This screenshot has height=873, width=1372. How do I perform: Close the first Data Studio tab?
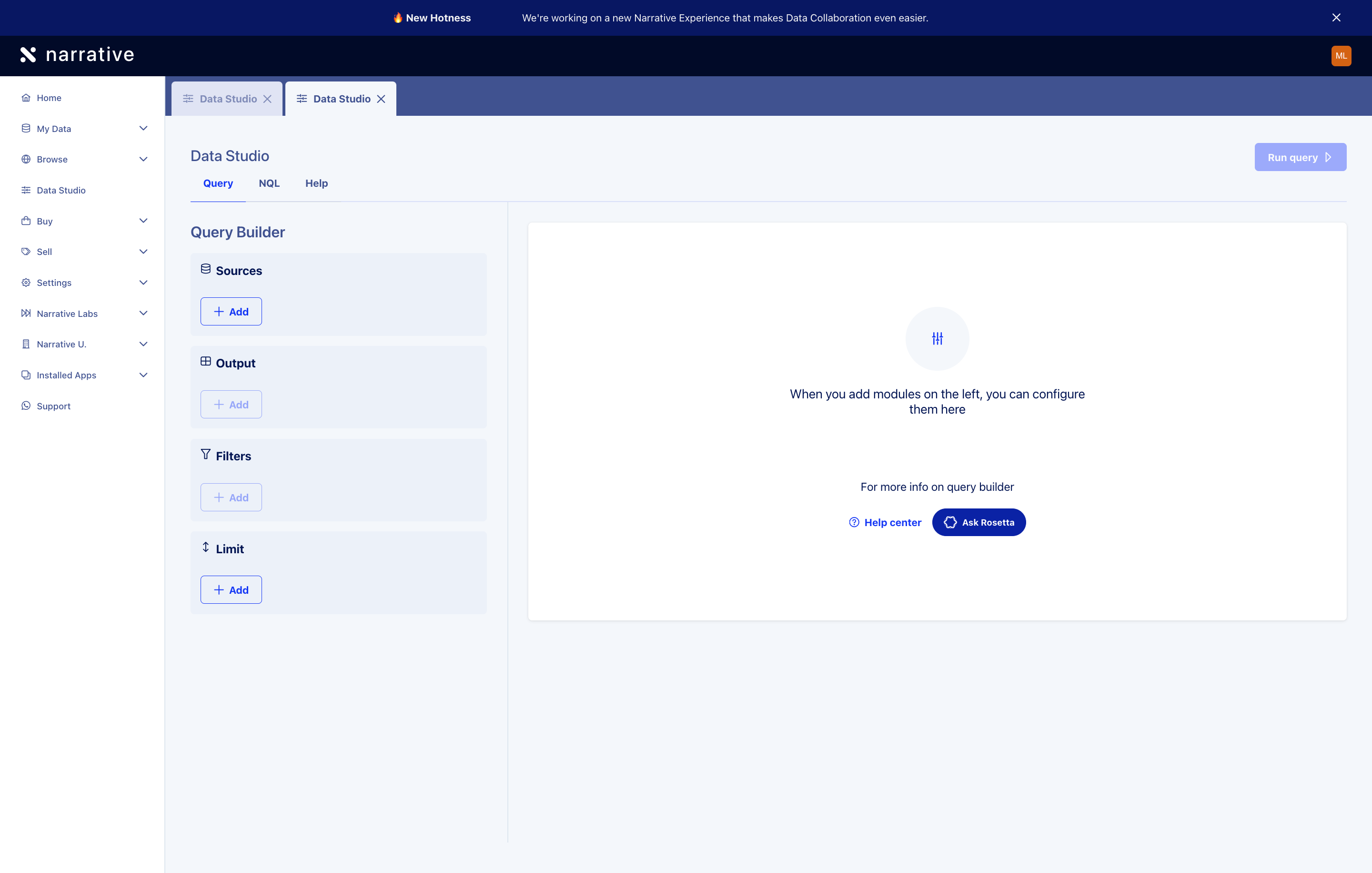267,99
